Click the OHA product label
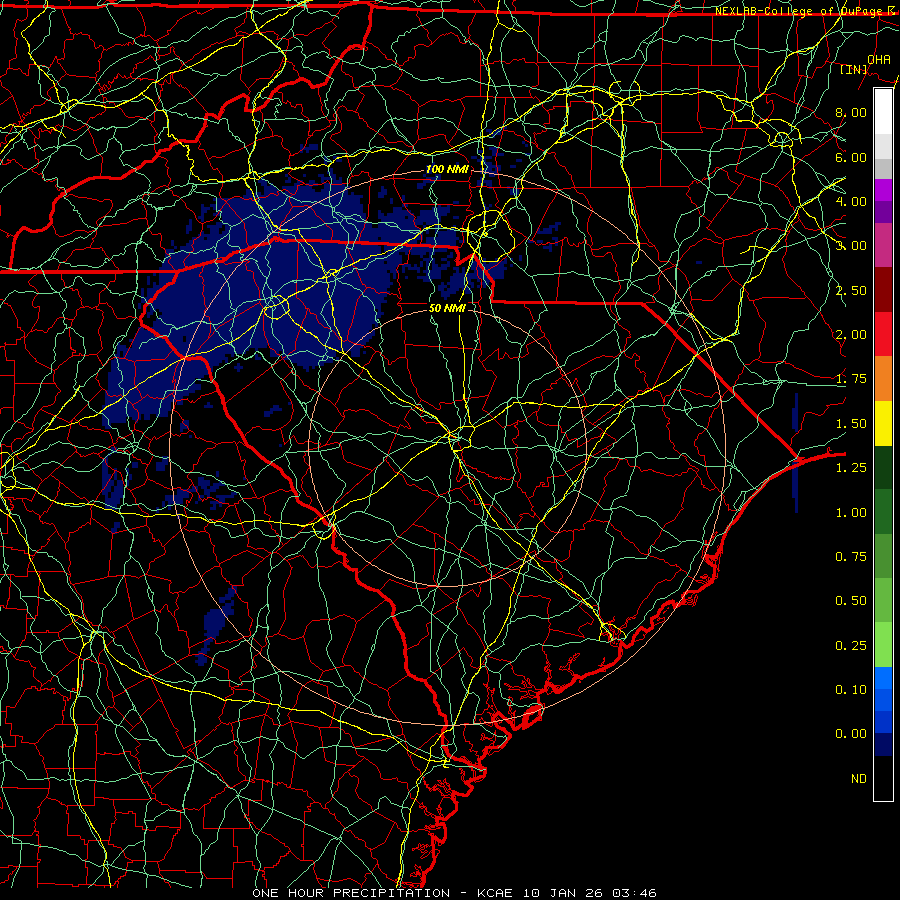The height and width of the screenshot is (900, 900). pyautogui.click(x=878, y=59)
